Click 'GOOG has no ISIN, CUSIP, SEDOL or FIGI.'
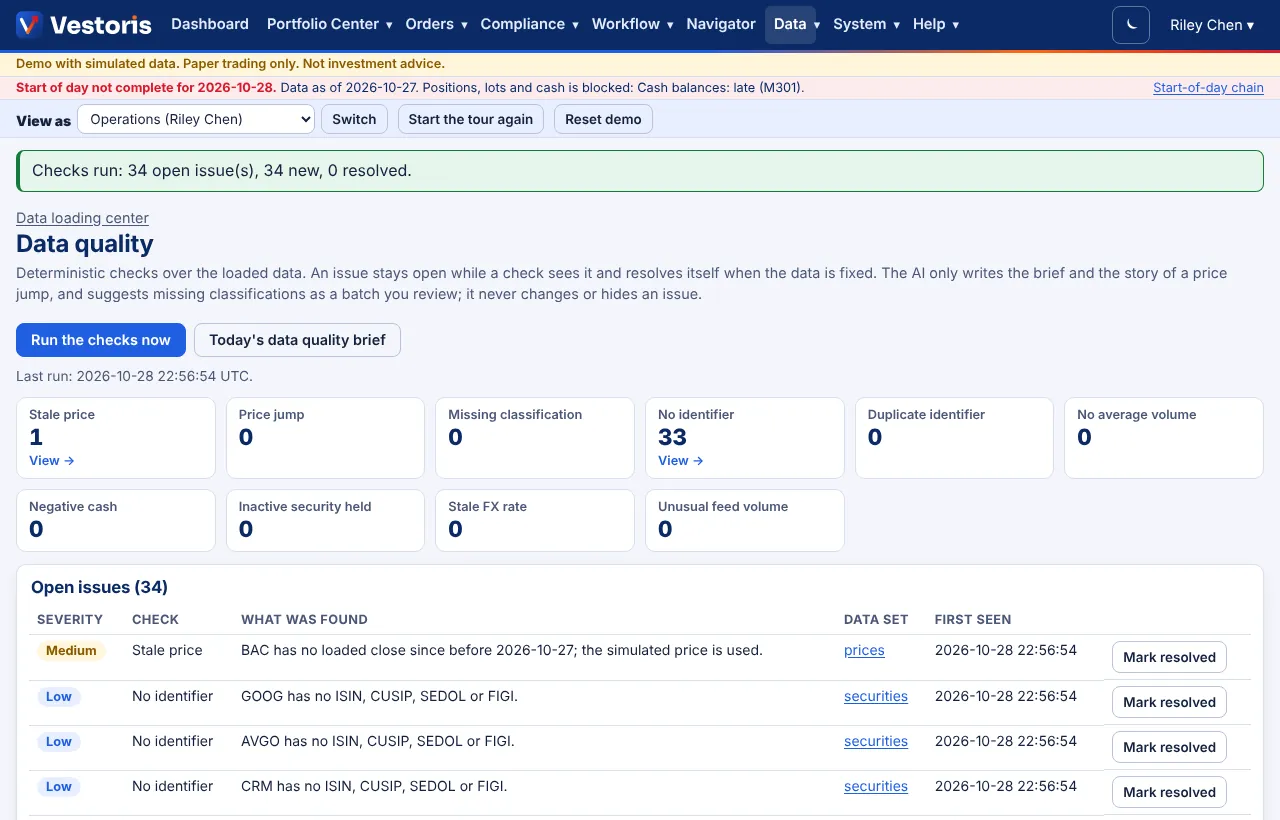1280x820 pixels. tap(379, 696)
